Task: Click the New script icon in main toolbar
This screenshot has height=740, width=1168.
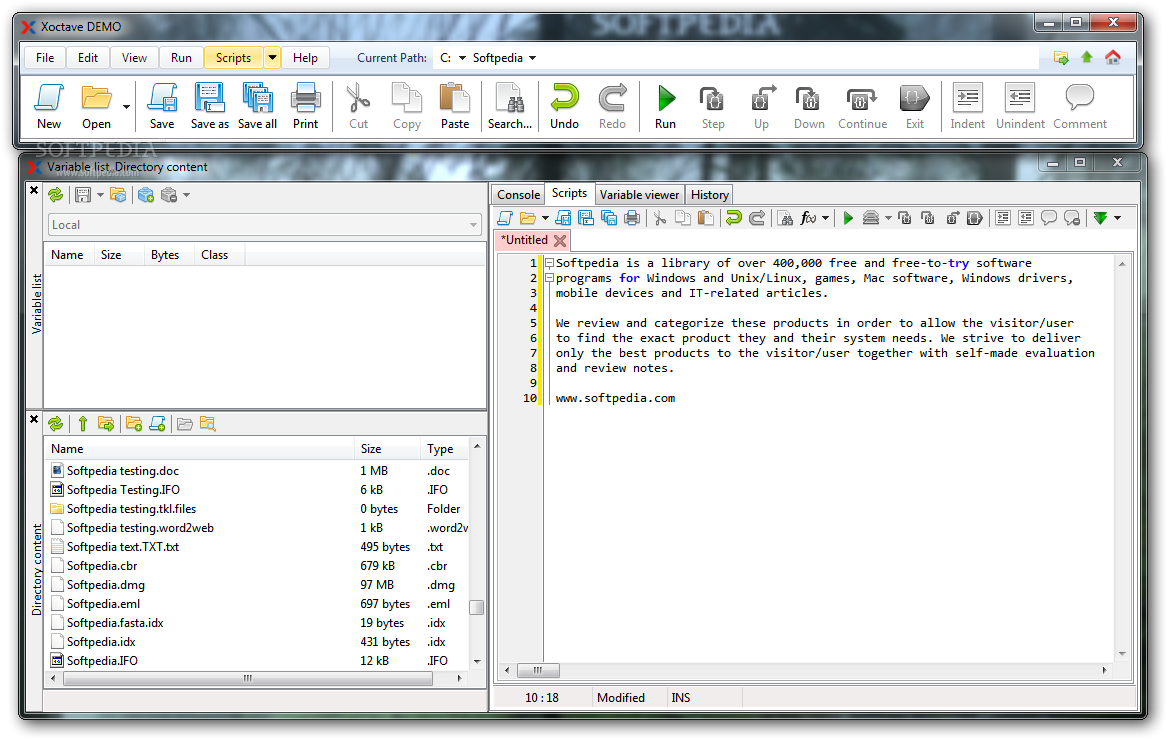Action: [x=49, y=98]
